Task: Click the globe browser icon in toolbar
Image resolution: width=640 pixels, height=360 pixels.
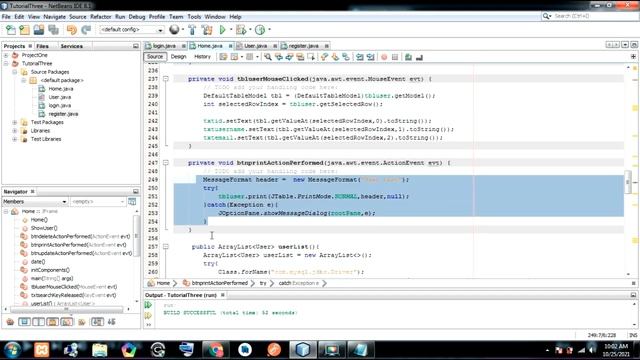Action: 174,29
